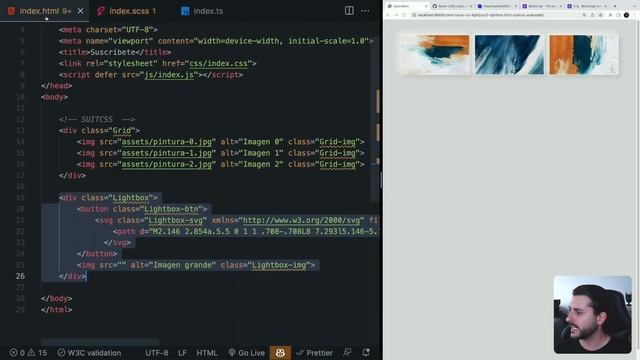The image size is (640, 360).
Task: Click assets/pintura-2.jpg path in code
Action: (167, 164)
